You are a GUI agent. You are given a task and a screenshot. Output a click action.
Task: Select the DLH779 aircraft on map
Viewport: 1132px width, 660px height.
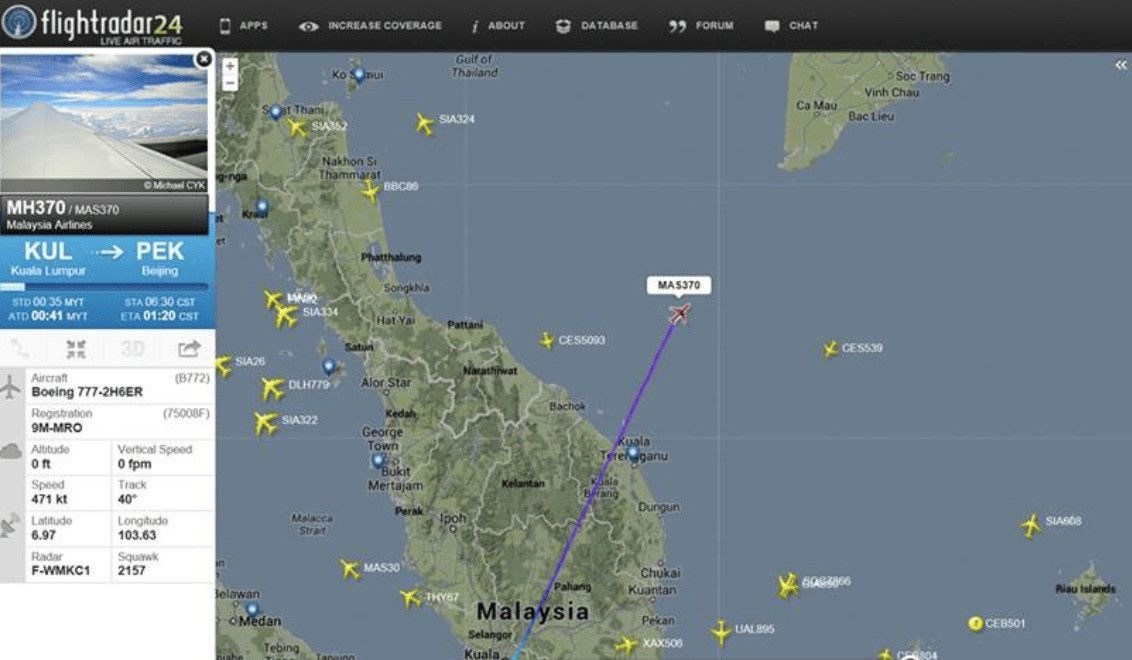click(x=273, y=388)
